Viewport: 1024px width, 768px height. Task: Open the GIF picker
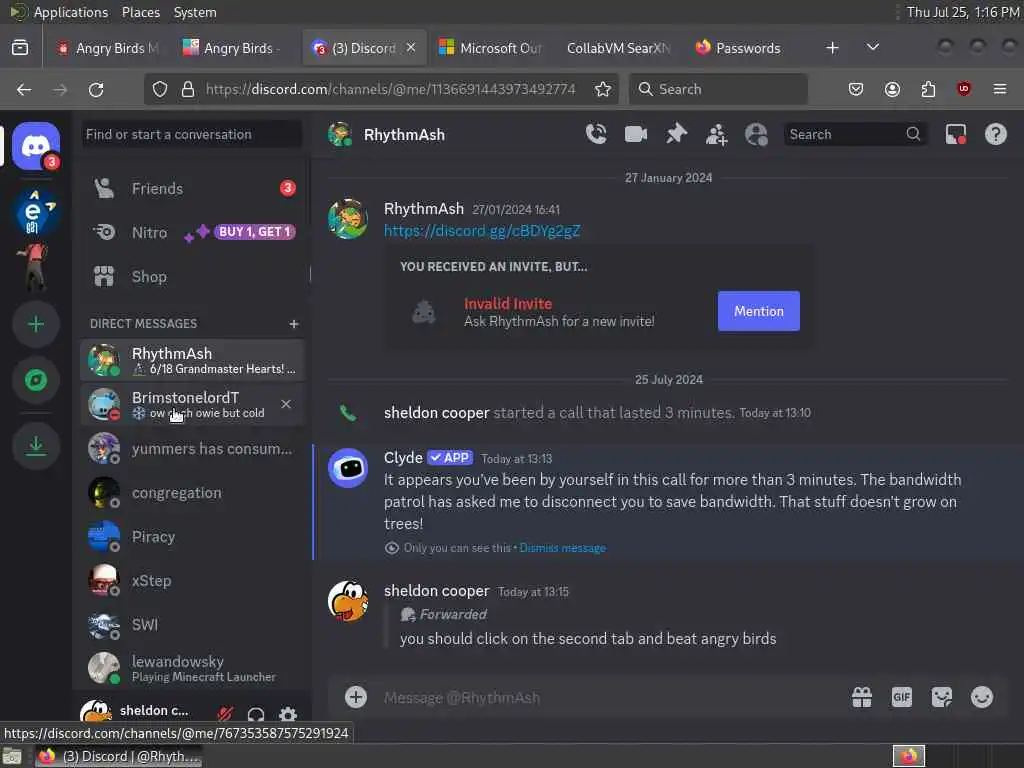click(x=902, y=697)
